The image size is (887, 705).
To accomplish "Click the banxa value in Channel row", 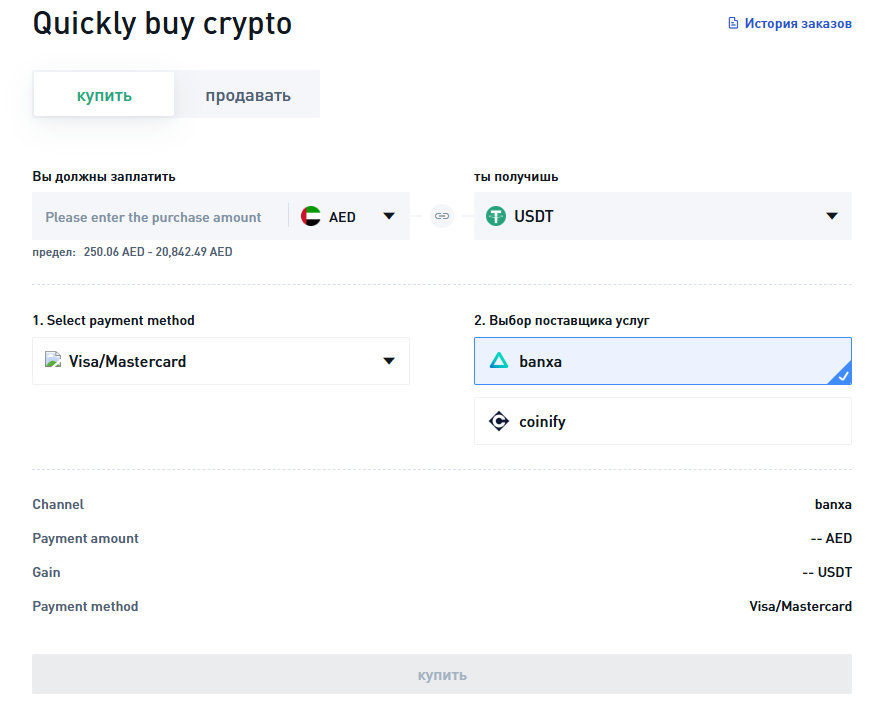I will click(x=833, y=504).
